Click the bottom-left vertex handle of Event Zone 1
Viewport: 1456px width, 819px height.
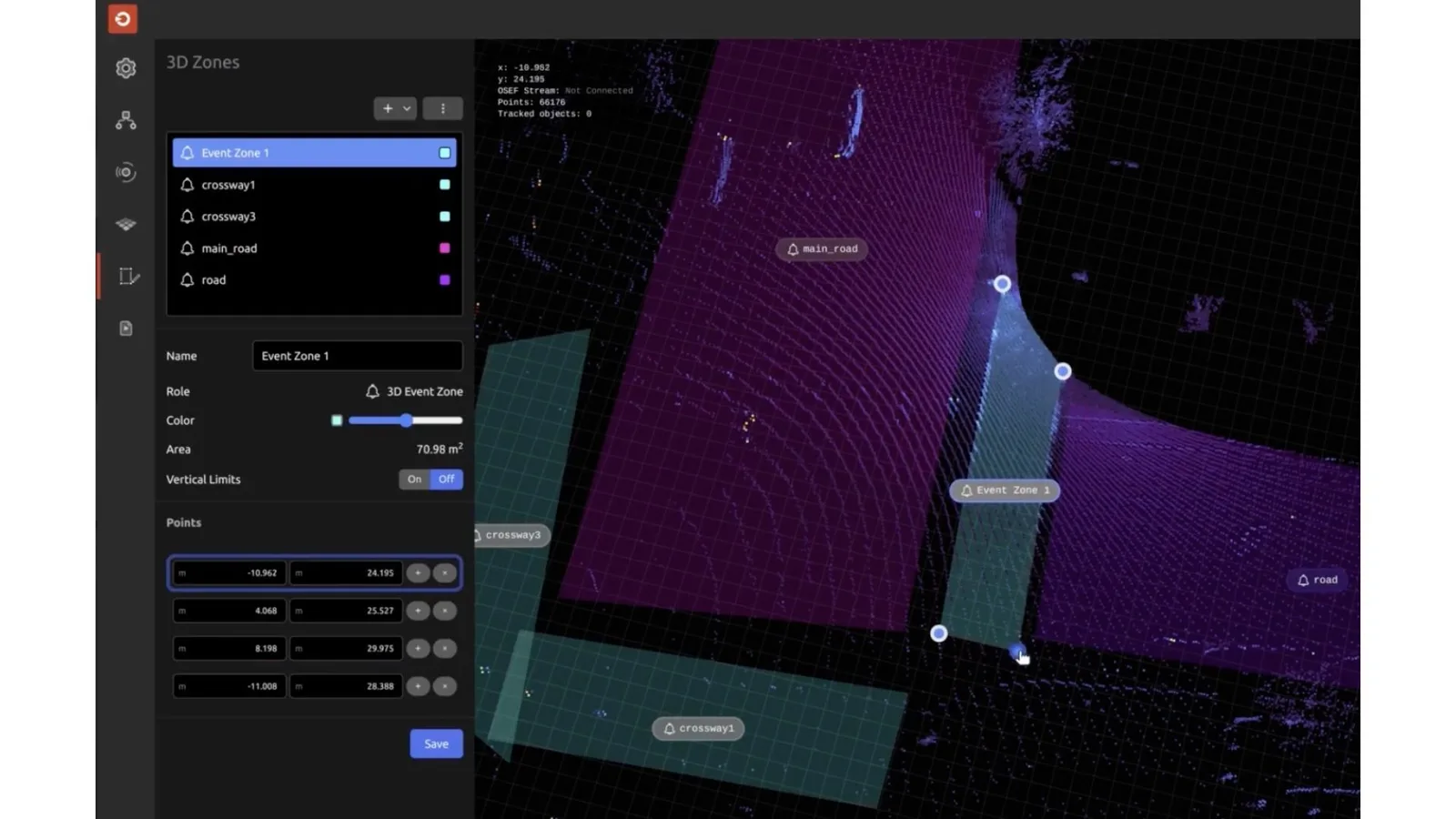click(939, 633)
